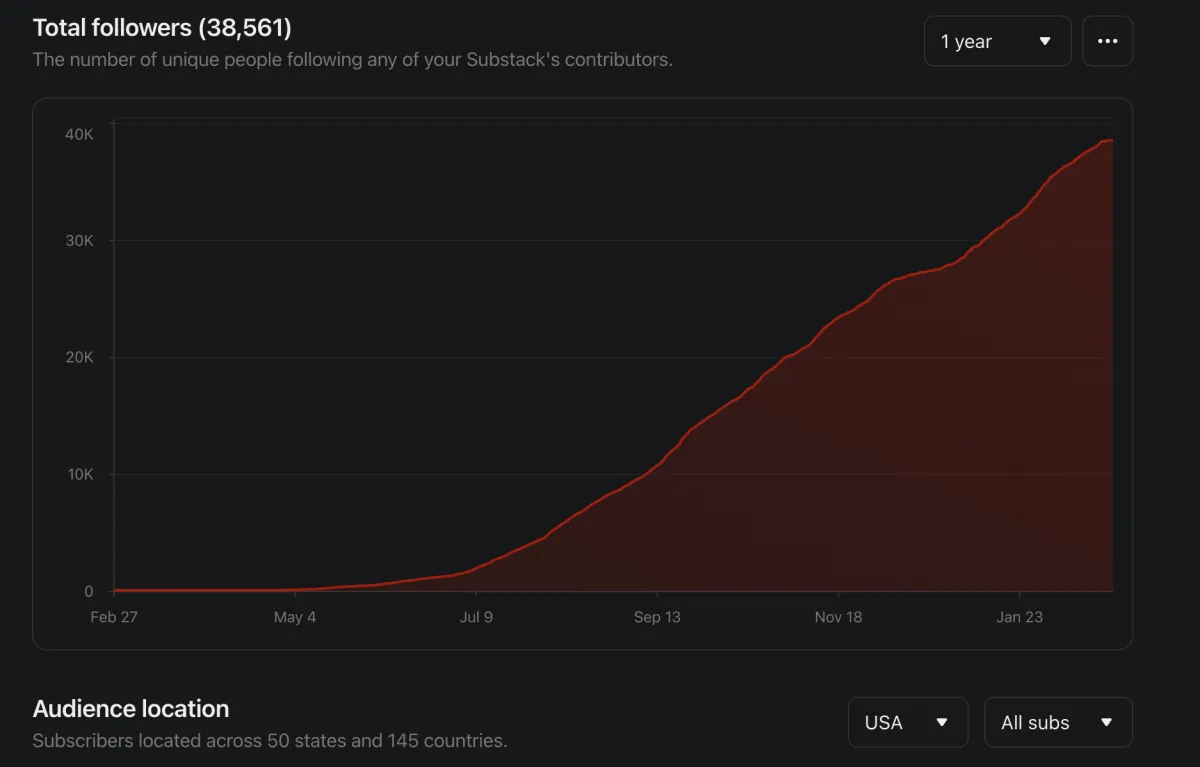
Task: Click the 20K y-axis label
Action: click(x=79, y=358)
